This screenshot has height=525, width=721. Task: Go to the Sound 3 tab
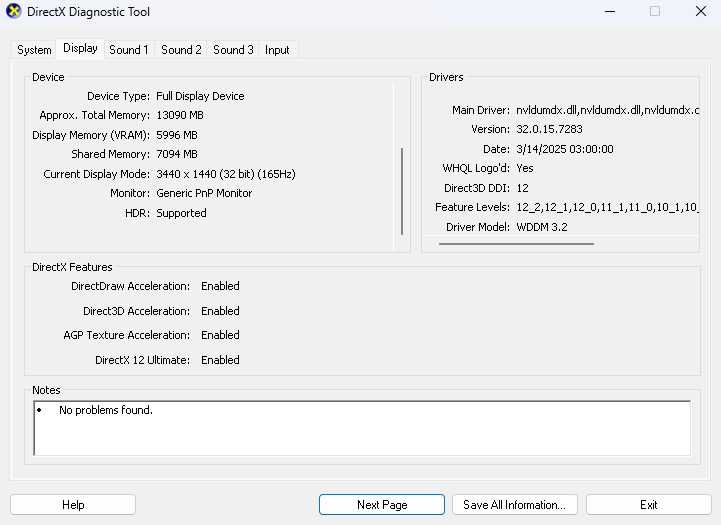[233, 50]
